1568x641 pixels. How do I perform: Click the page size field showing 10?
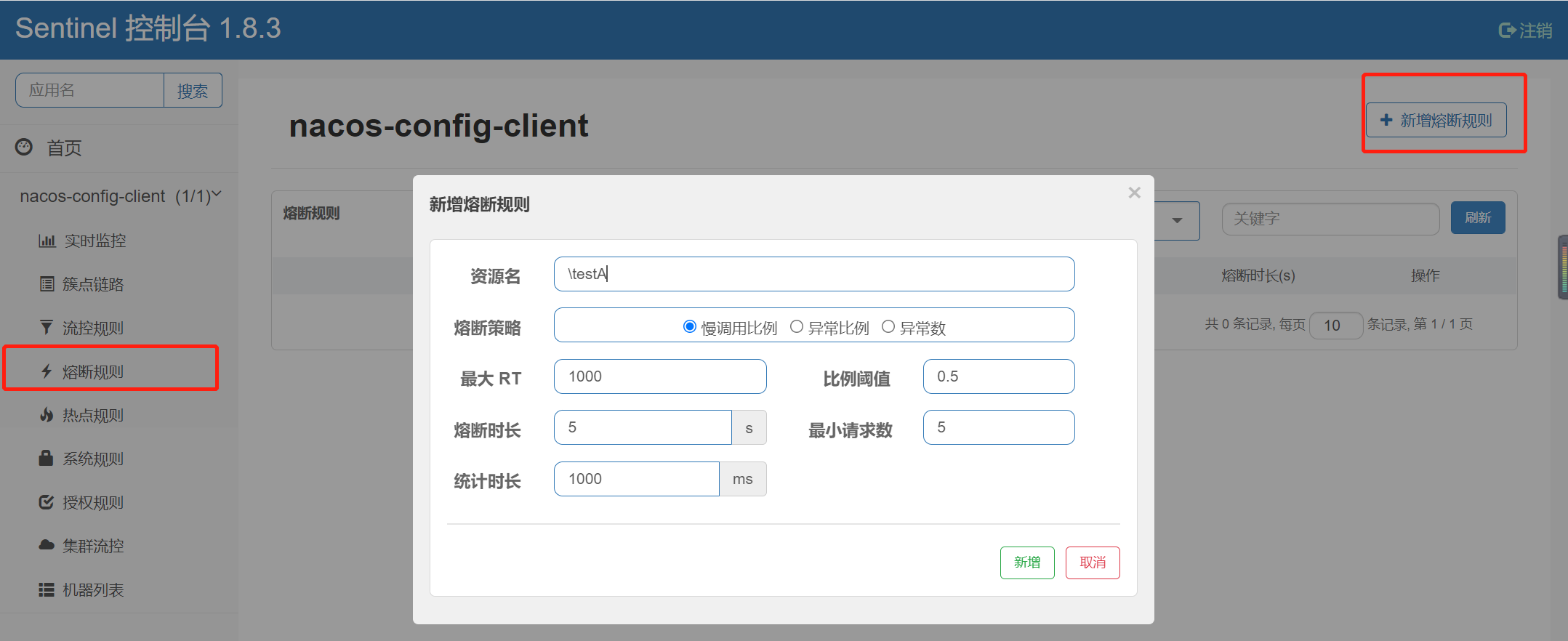pyautogui.click(x=1336, y=325)
